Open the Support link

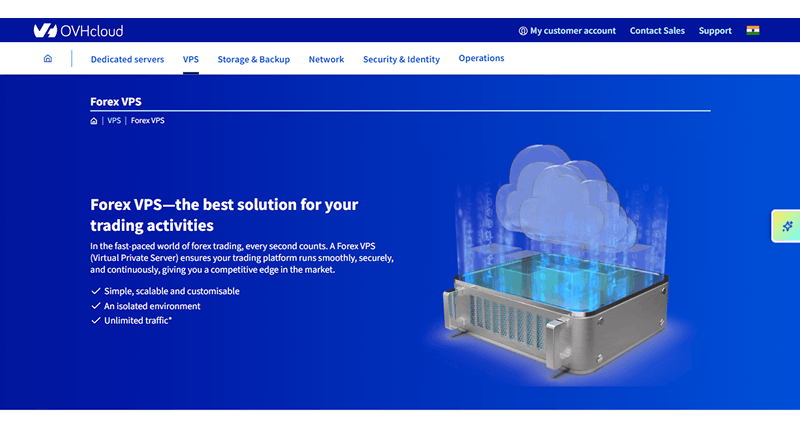(715, 31)
